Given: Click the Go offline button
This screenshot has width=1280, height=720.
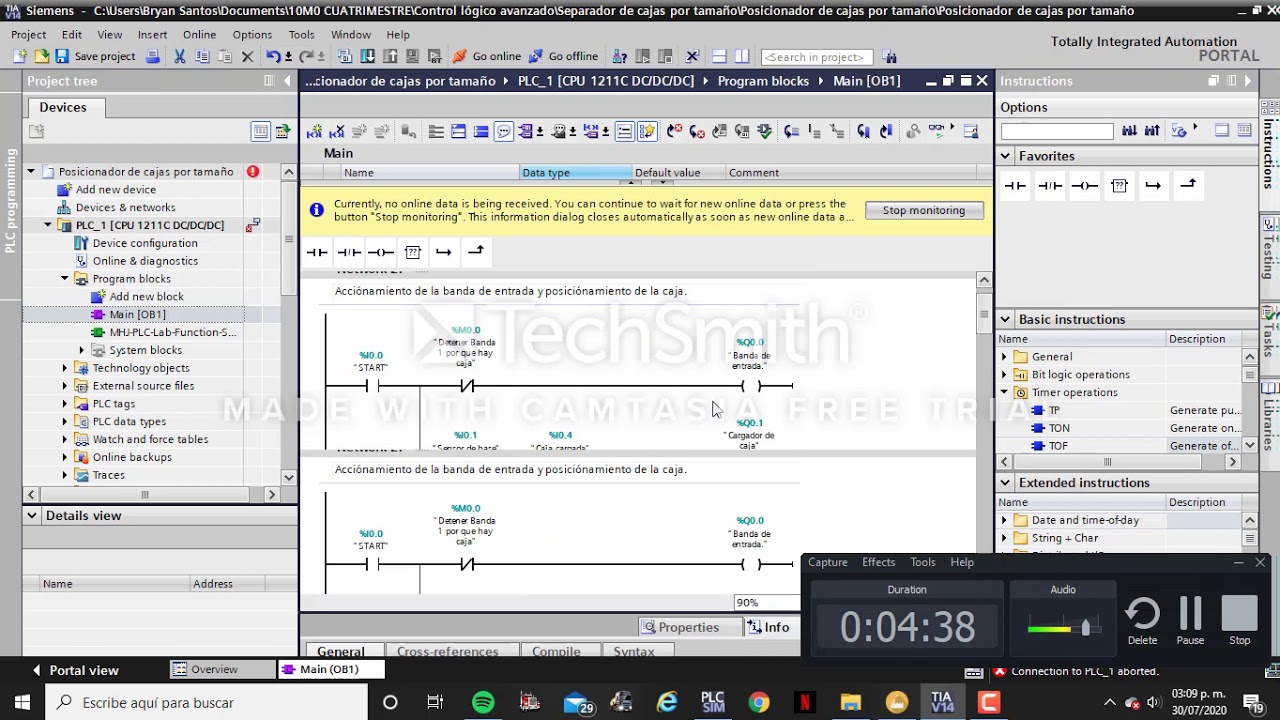Looking at the screenshot, I should pos(564,57).
